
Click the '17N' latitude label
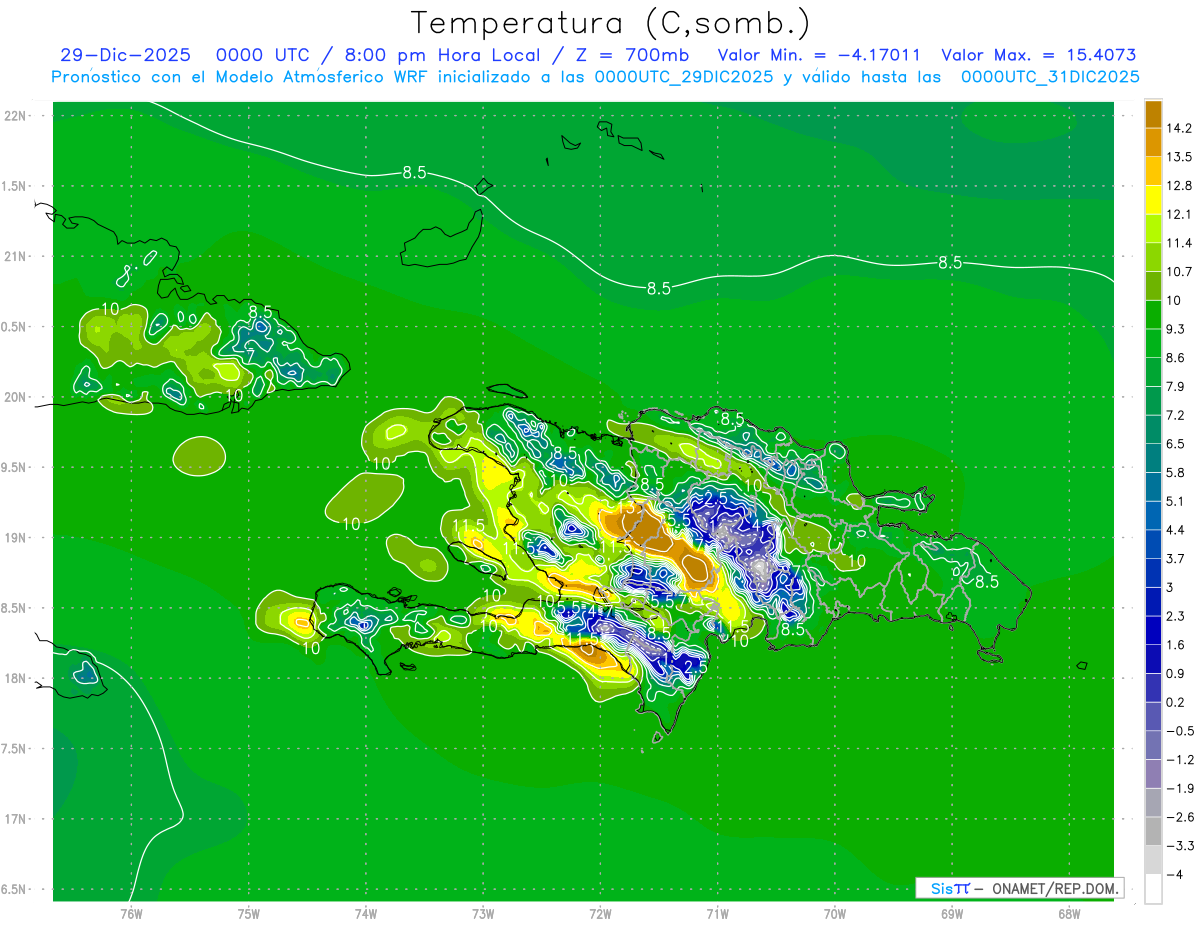point(16,819)
